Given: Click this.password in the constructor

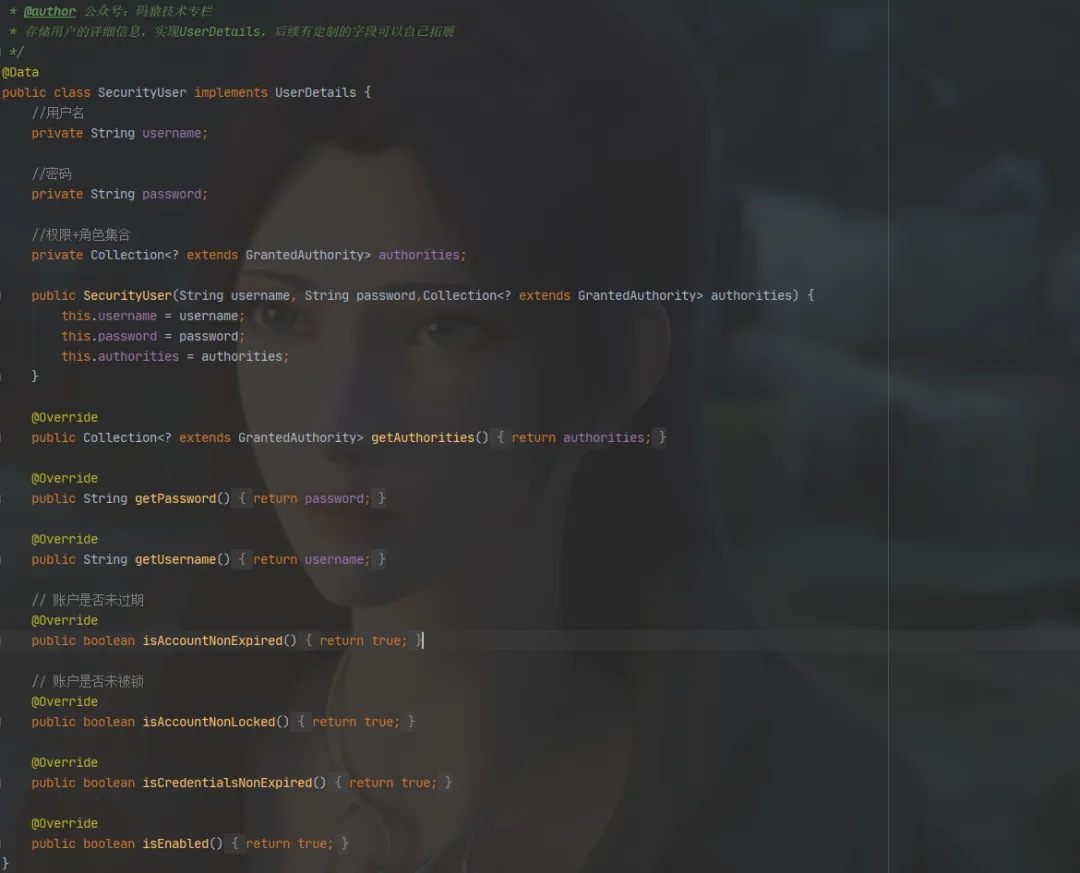Looking at the screenshot, I should [x=109, y=336].
